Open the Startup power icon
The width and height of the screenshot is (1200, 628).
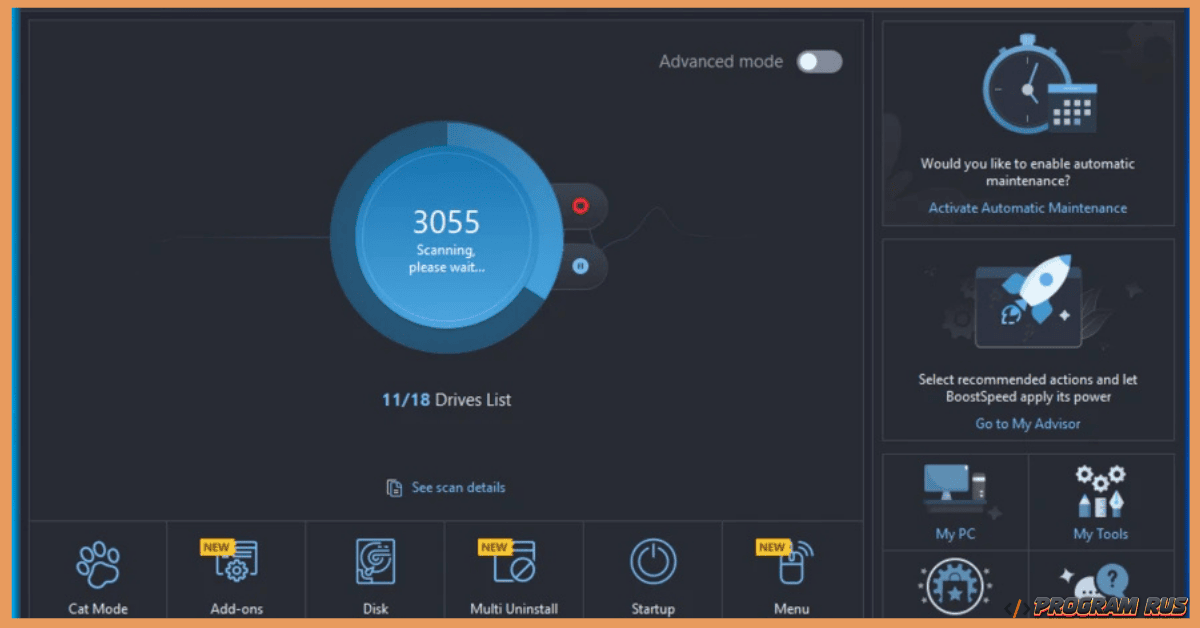pos(653,562)
